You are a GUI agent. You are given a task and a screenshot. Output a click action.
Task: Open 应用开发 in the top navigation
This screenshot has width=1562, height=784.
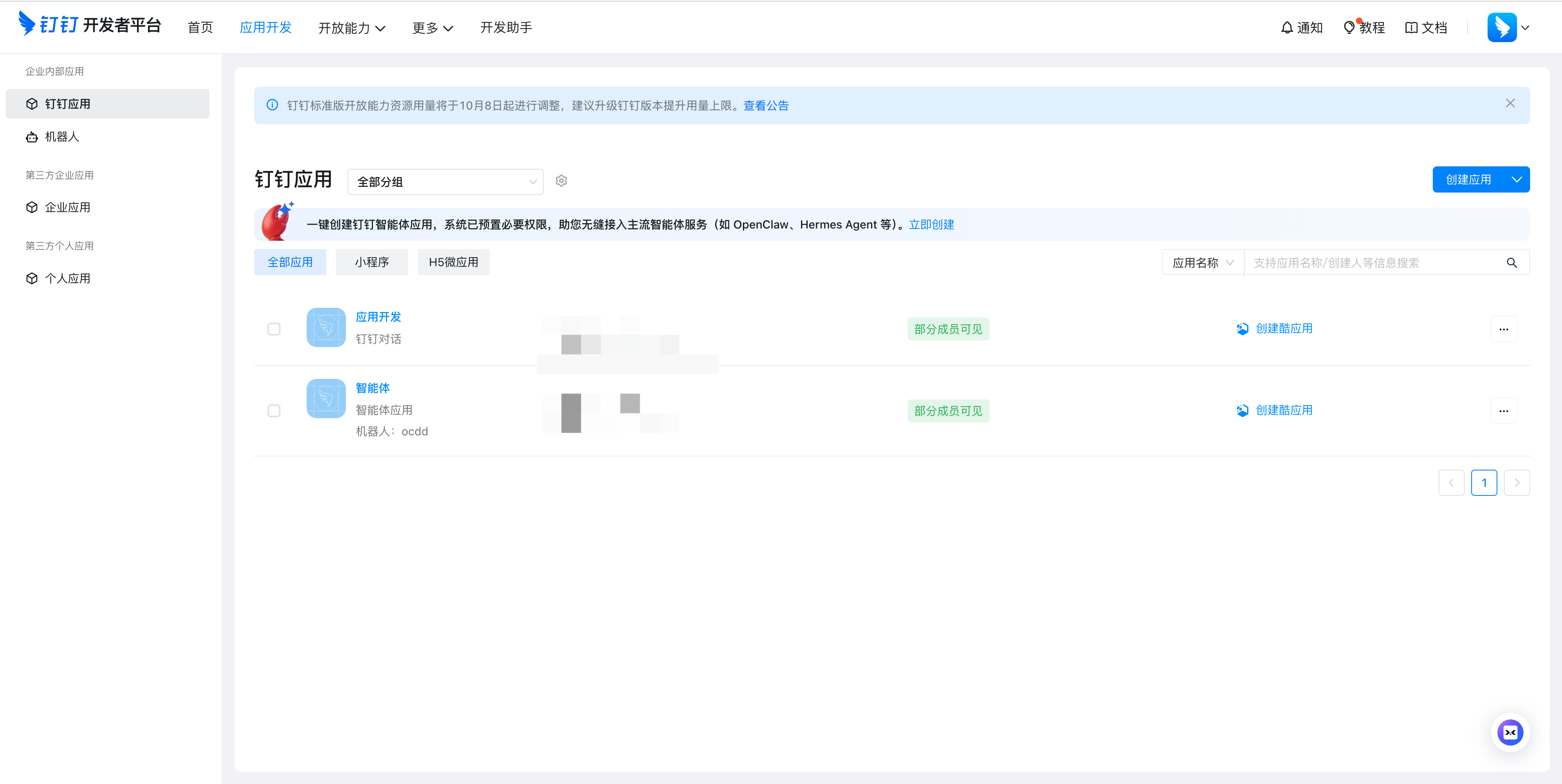click(266, 27)
